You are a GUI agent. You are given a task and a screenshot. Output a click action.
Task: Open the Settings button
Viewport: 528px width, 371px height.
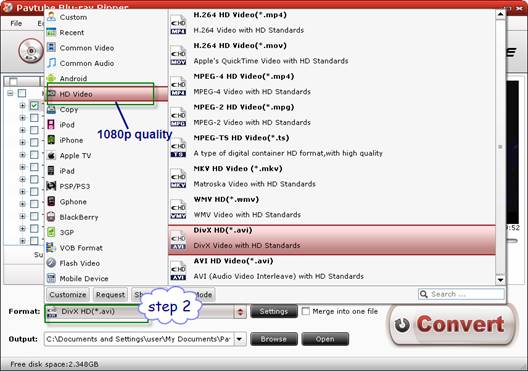click(x=274, y=311)
